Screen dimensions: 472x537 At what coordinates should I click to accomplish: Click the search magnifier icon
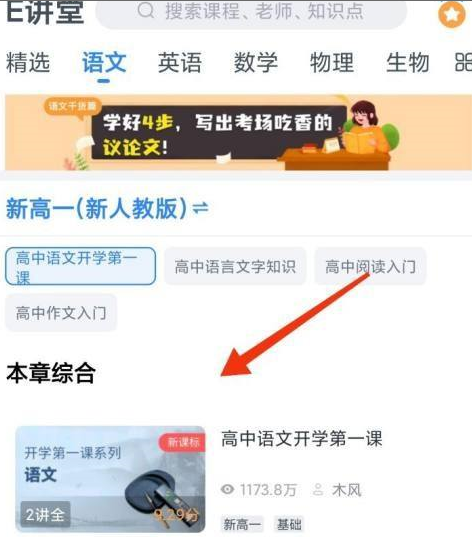(x=146, y=10)
